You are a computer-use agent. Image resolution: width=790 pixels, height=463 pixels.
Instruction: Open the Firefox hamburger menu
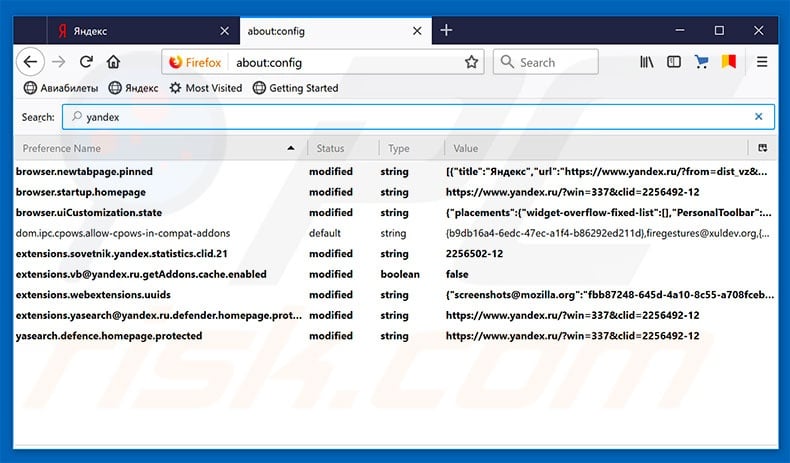762,62
